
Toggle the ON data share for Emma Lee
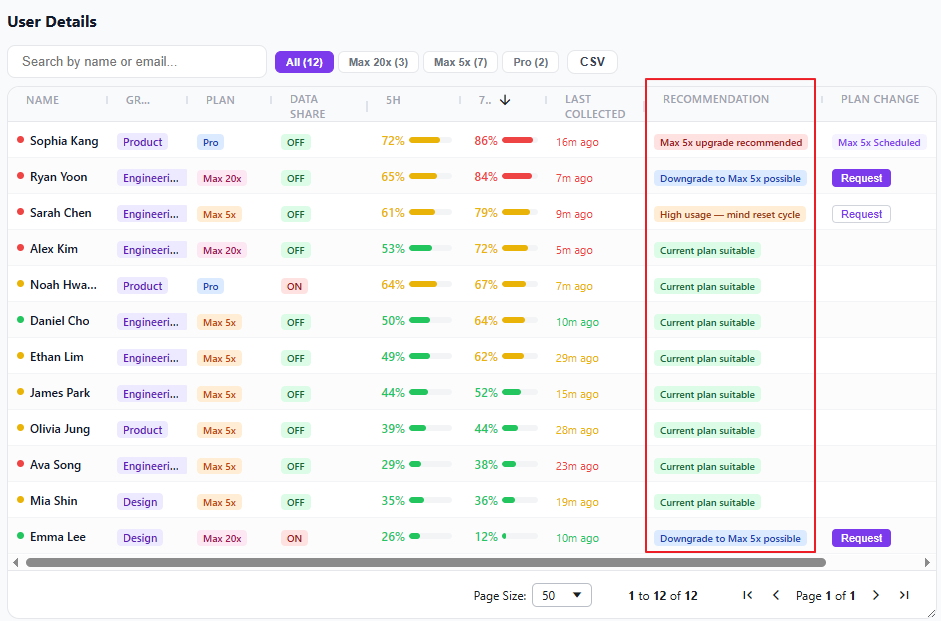[295, 538]
